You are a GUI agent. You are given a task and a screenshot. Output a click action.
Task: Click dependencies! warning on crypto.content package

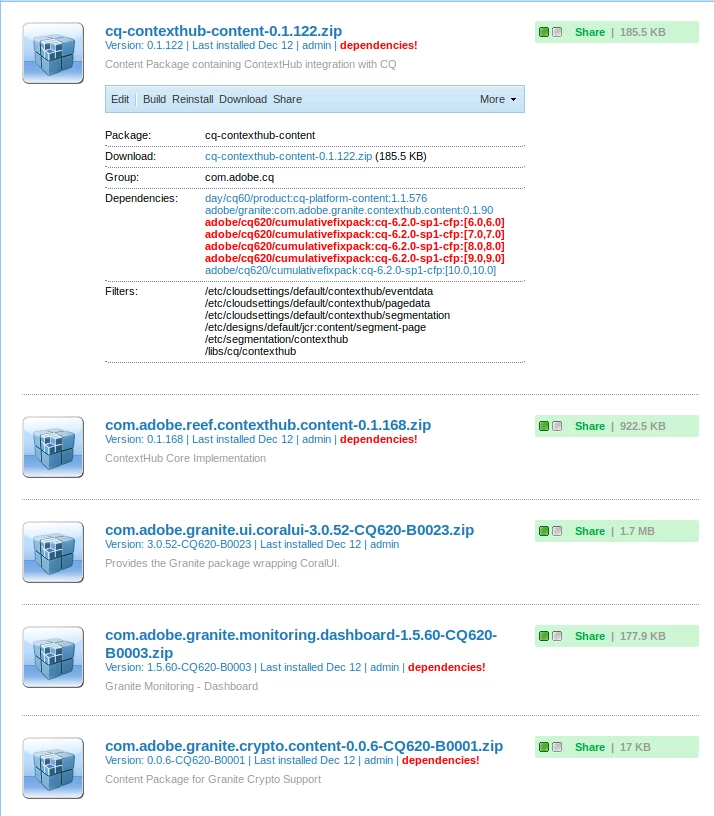[440, 760]
